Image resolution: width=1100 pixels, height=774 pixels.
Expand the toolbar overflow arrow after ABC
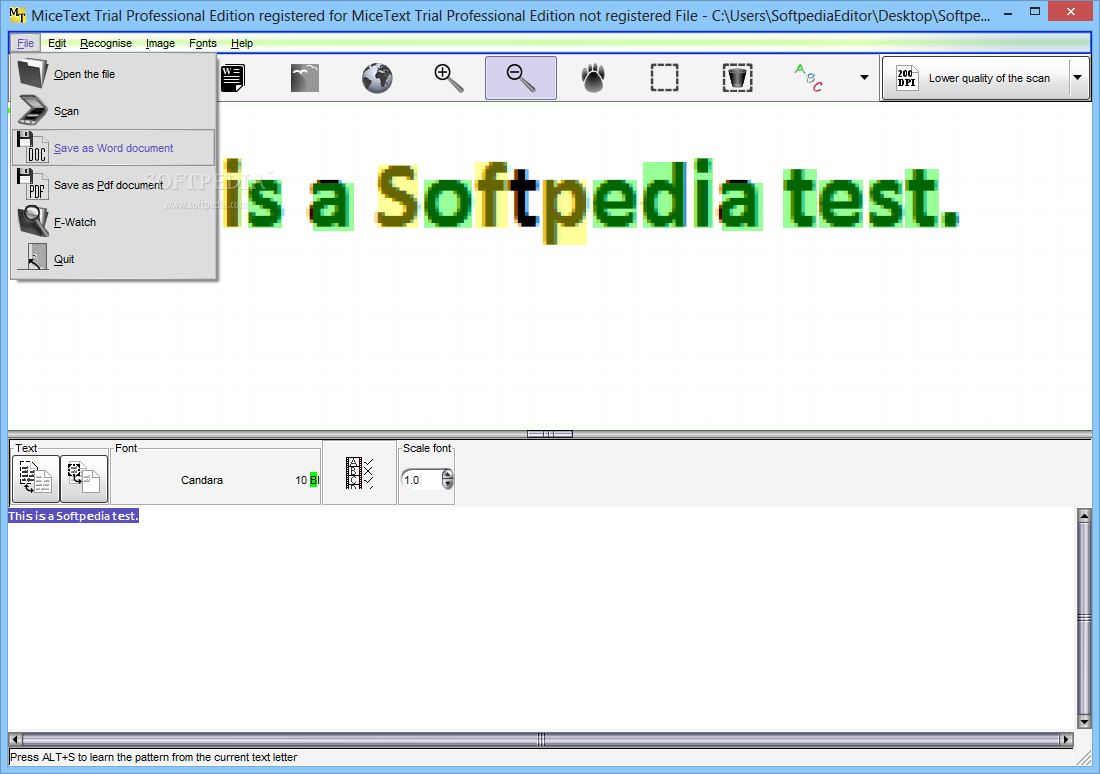coord(864,78)
